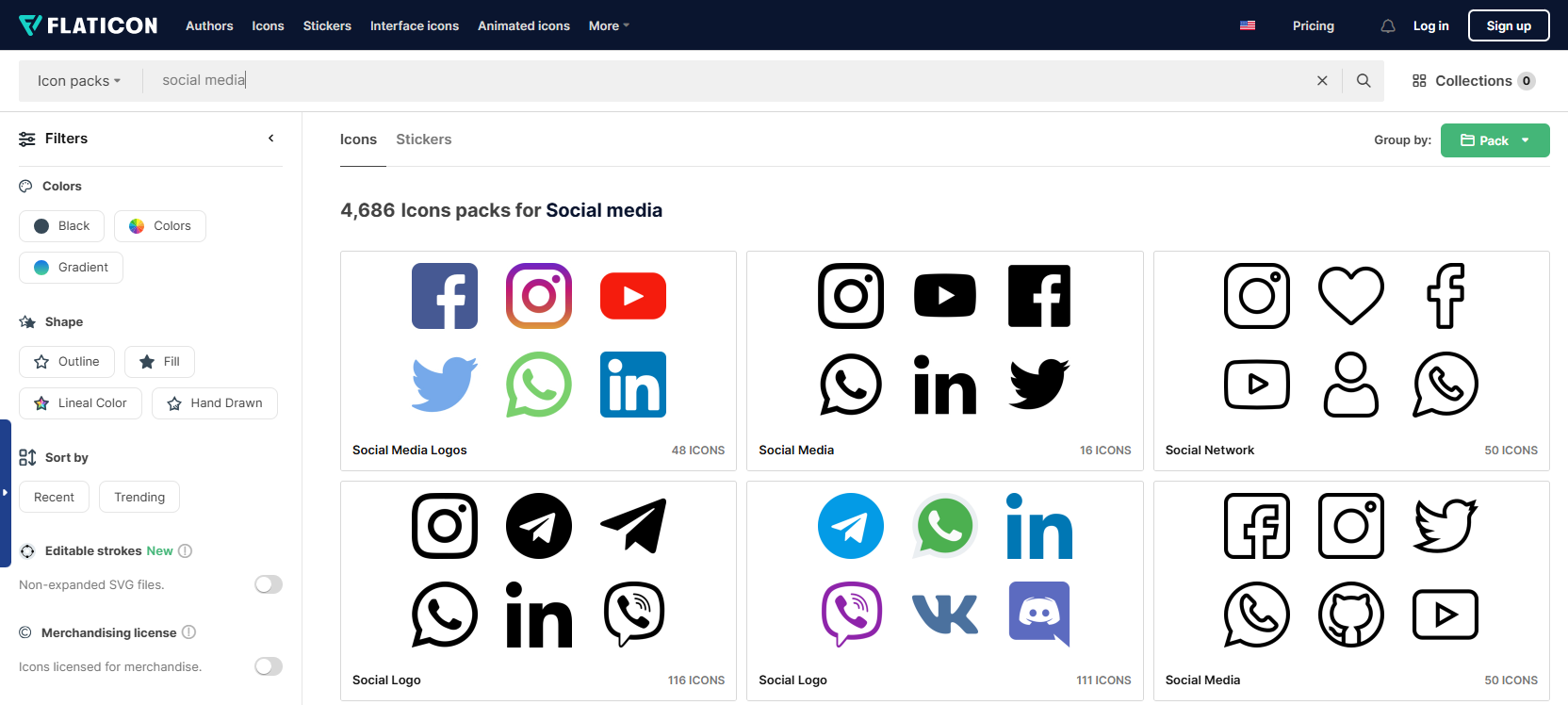1568x705 pixels.
Task: Click Merchandising license info icon
Action: pyautogui.click(x=188, y=632)
